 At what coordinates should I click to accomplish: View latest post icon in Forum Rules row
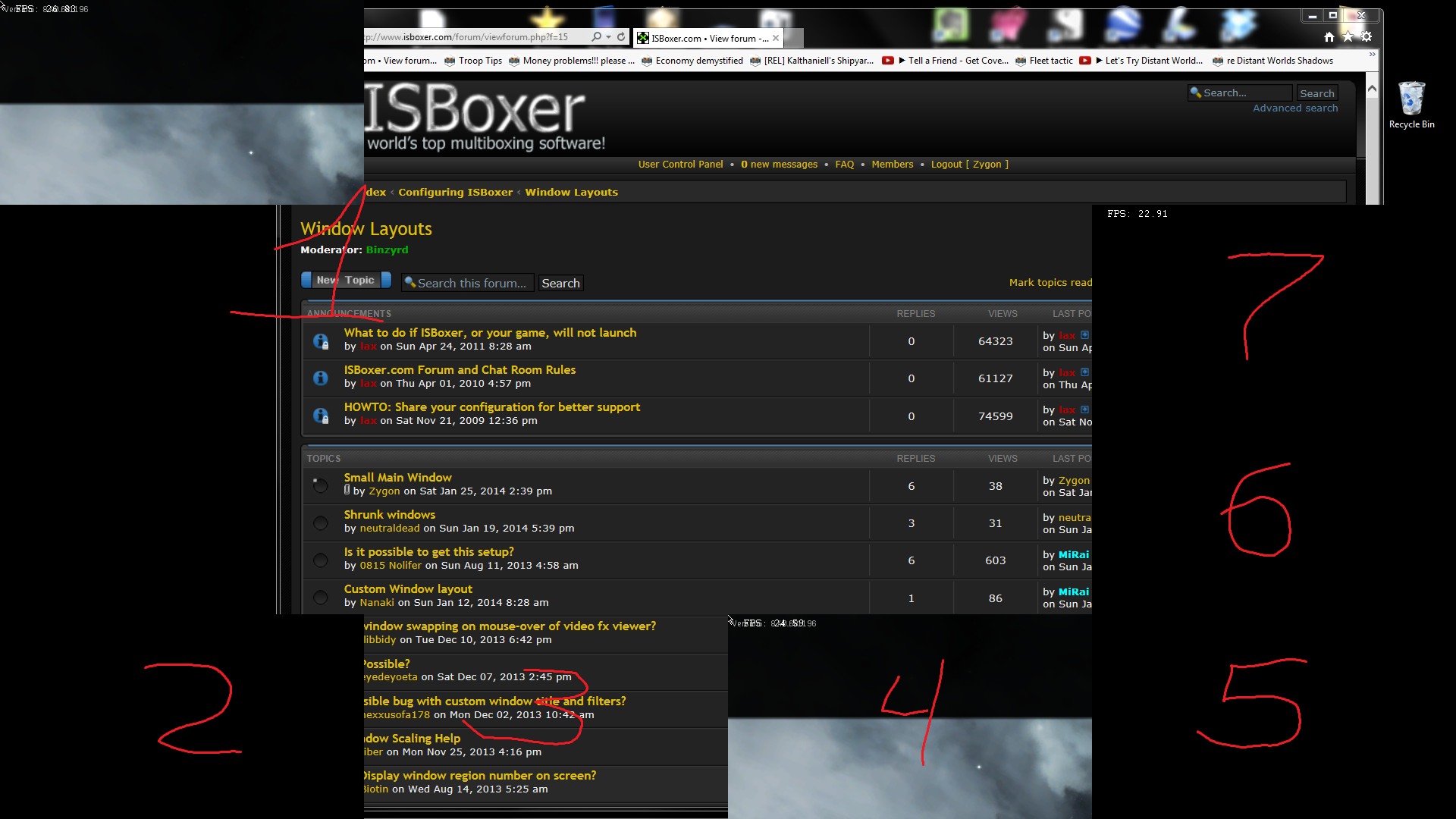[1085, 372]
